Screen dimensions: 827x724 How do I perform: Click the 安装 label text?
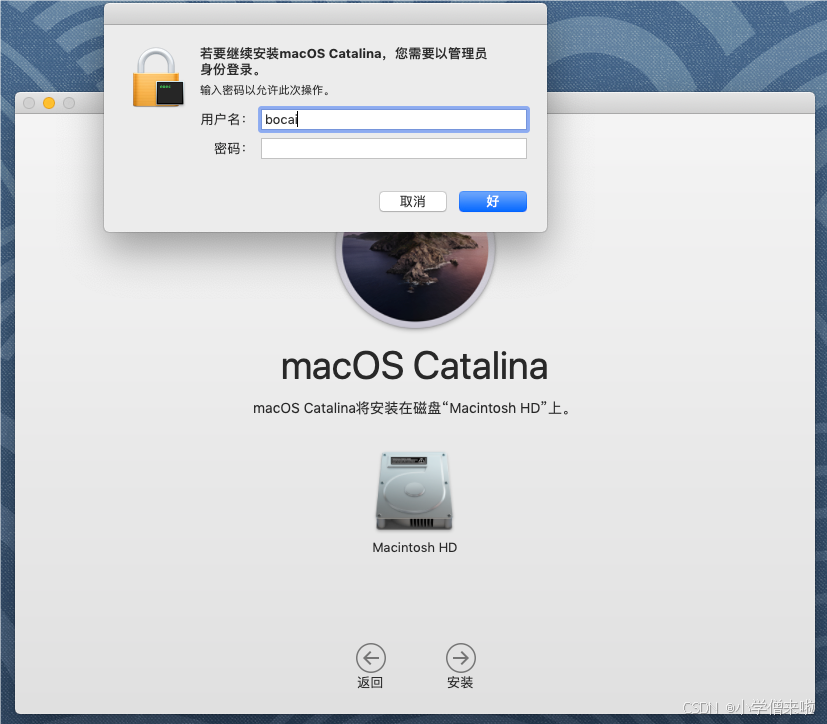click(460, 682)
